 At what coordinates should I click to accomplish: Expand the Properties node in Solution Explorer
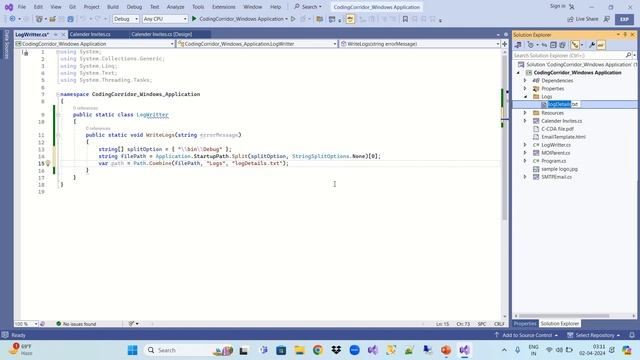pos(525,89)
